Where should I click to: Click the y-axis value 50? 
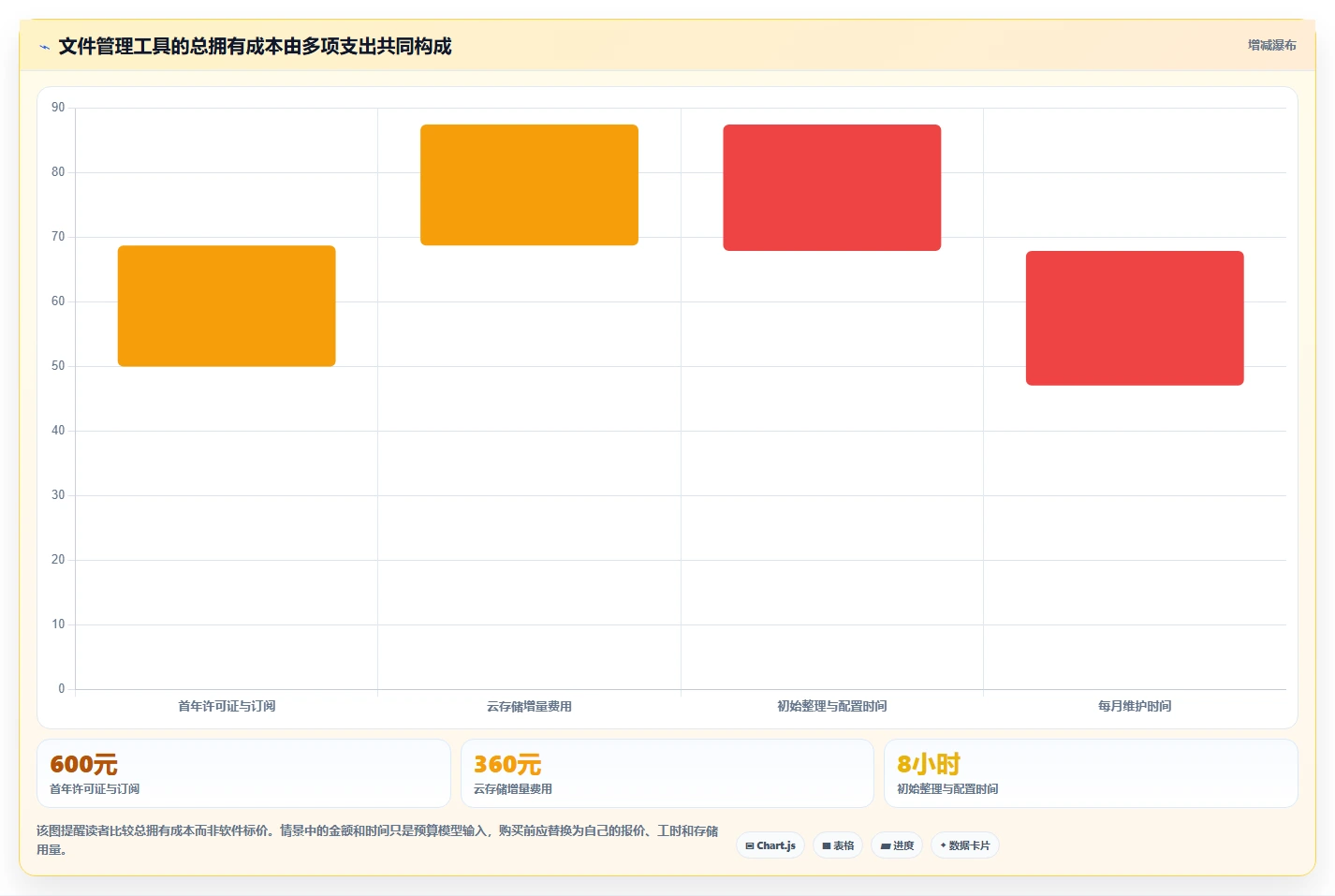click(x=58, y=366)
